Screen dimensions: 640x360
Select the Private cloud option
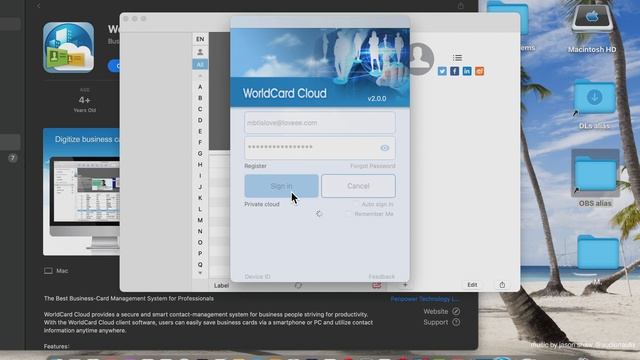coord(262,204)
